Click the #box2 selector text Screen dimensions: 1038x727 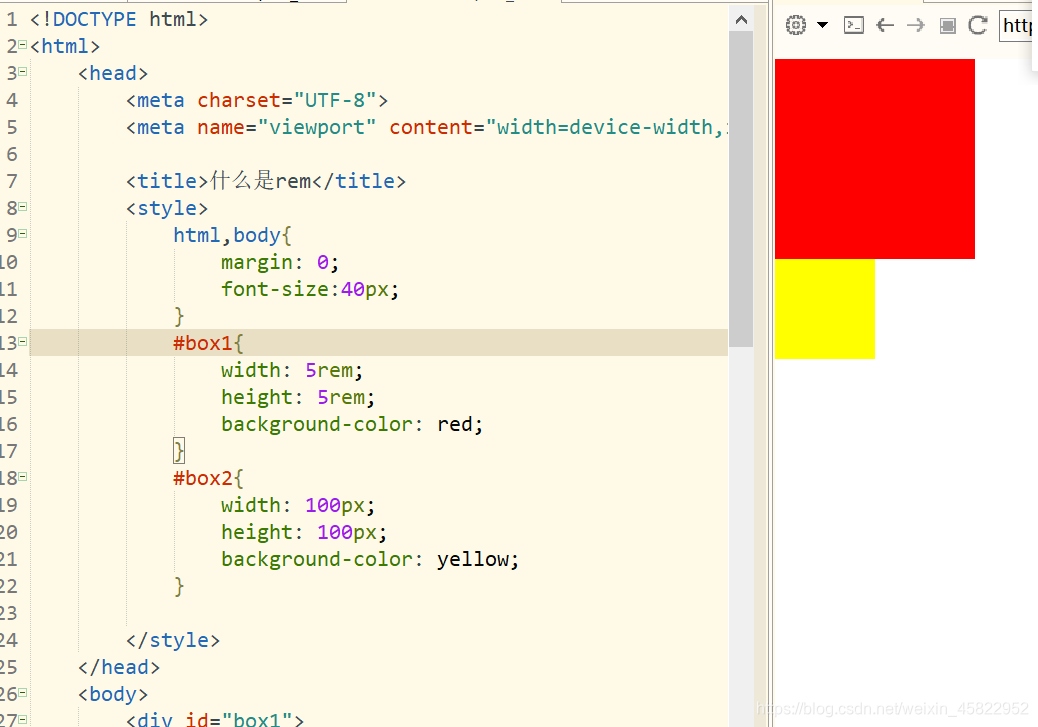pyautogui.click(x=203, y=478)
